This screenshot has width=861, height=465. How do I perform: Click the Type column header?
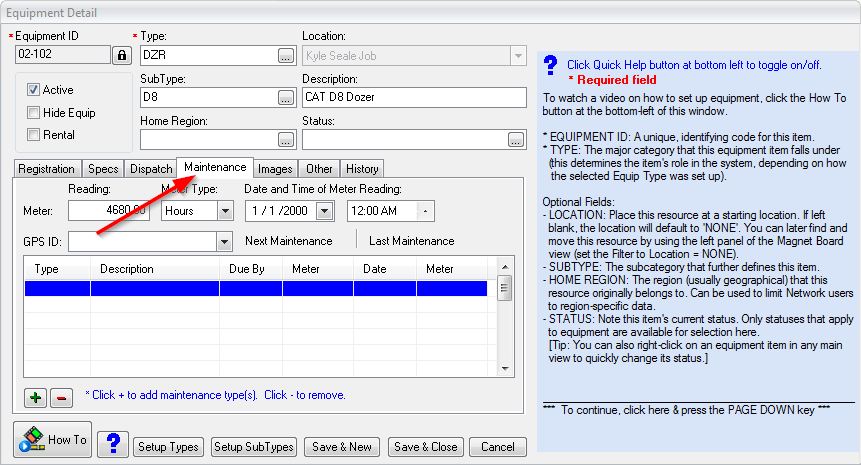57,269
